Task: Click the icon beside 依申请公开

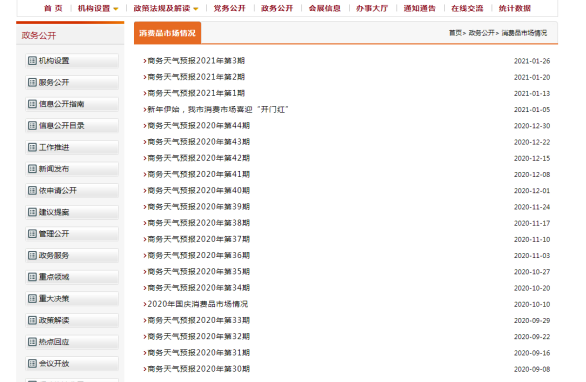Action: [33, 191]
